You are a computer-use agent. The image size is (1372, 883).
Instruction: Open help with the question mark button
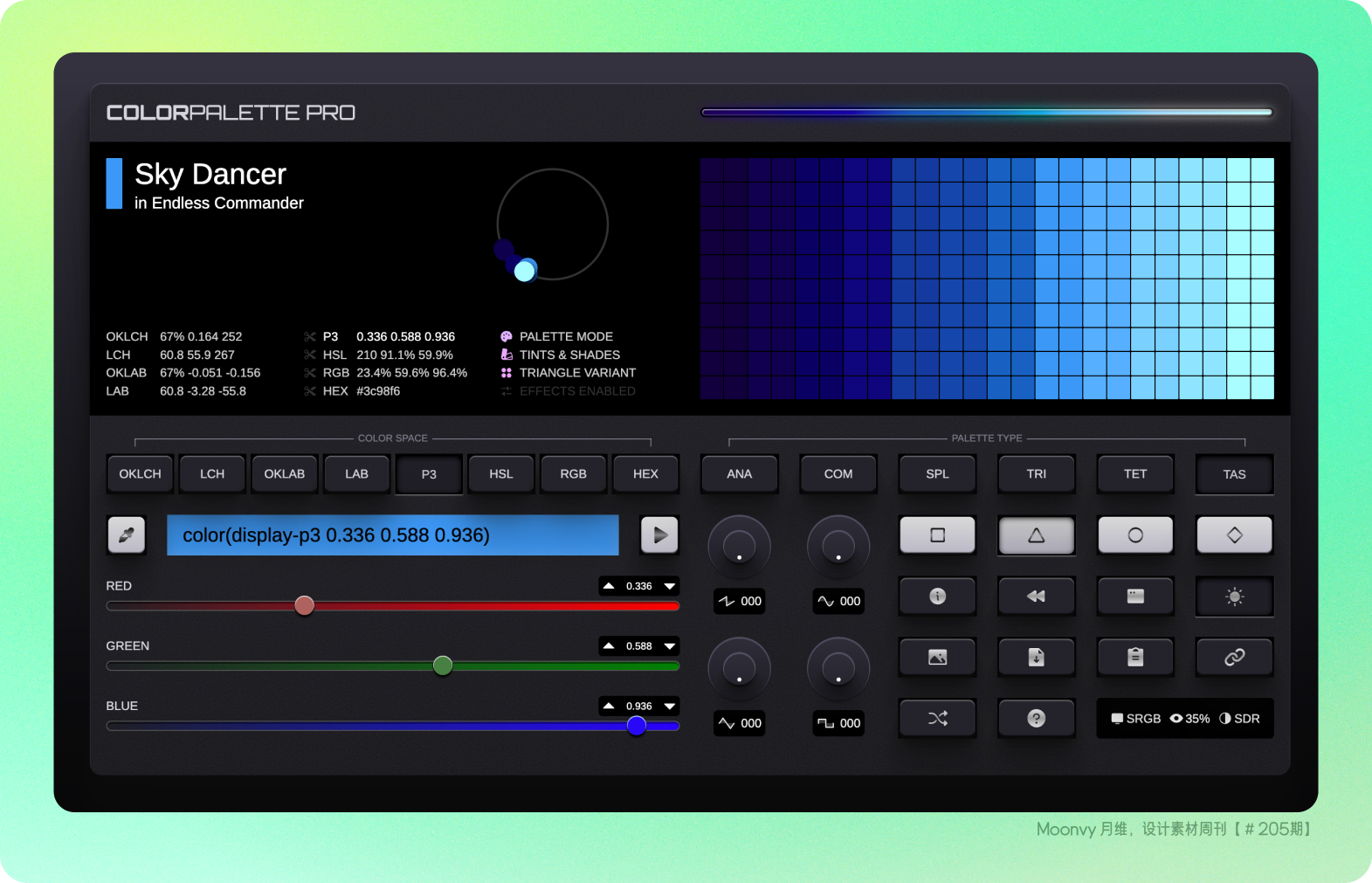1036,718
